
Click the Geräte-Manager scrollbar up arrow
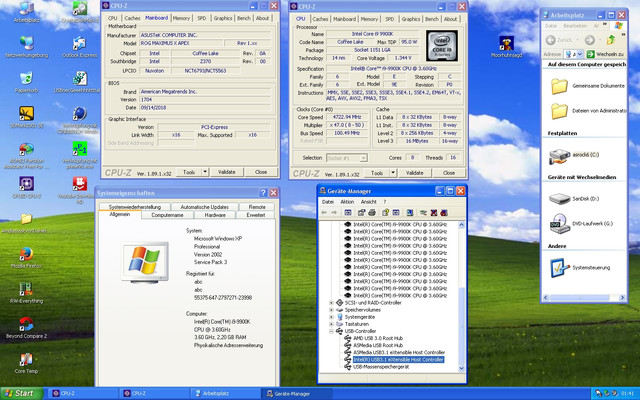(462, 225)
